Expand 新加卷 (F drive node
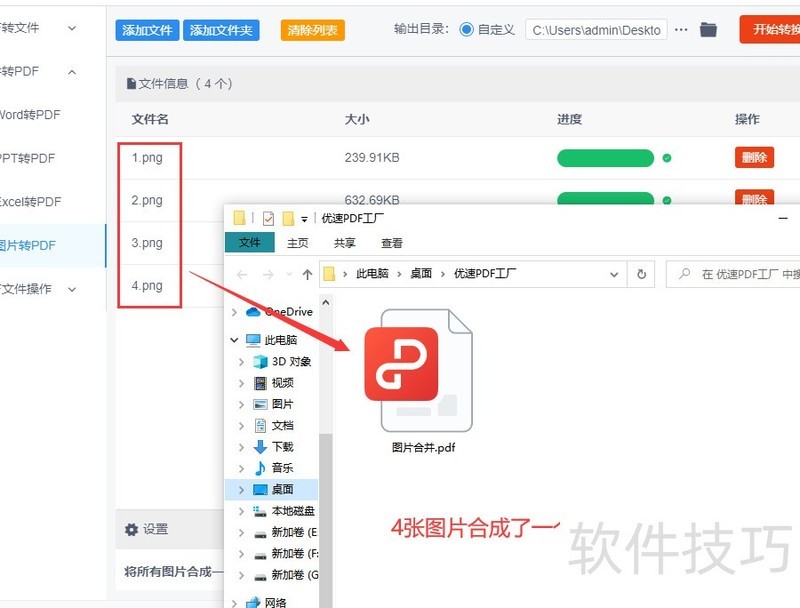Screen dimensions: 800x608 coord(241,554)
